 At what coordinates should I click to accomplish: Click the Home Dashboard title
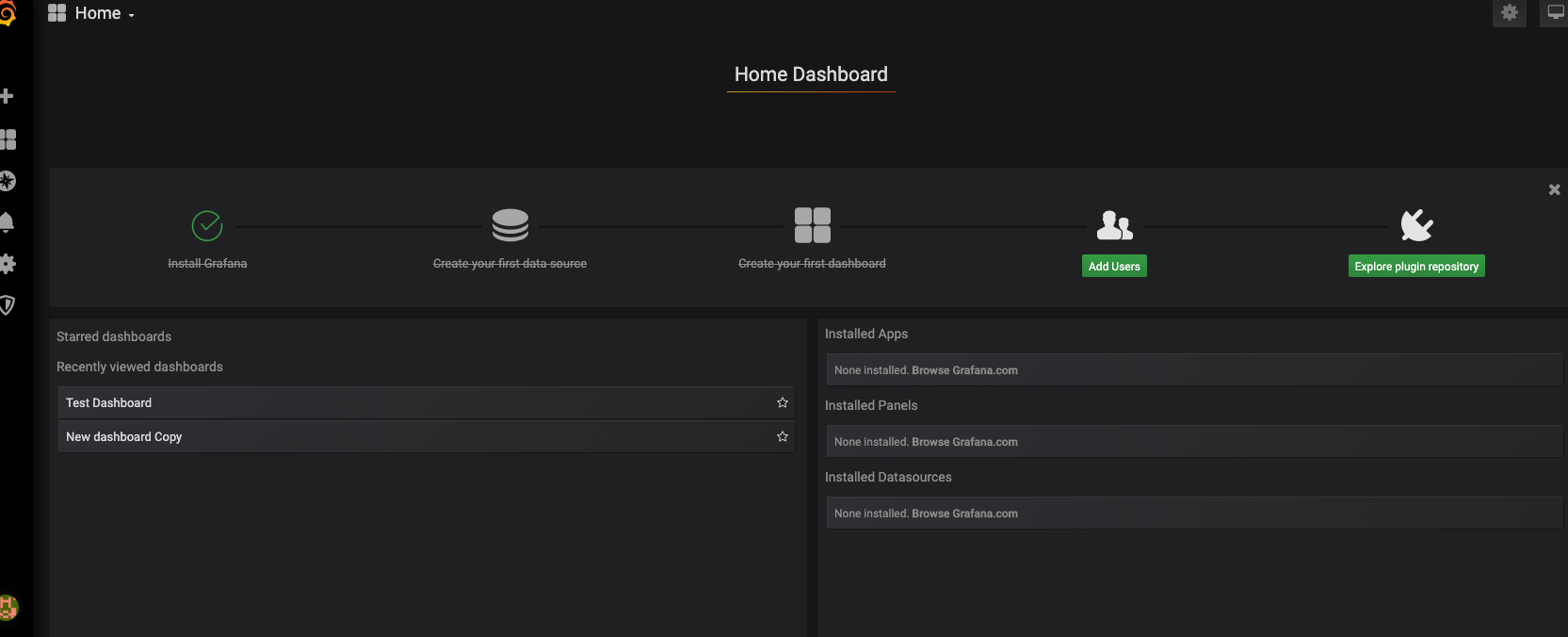(x=811, y=74)
